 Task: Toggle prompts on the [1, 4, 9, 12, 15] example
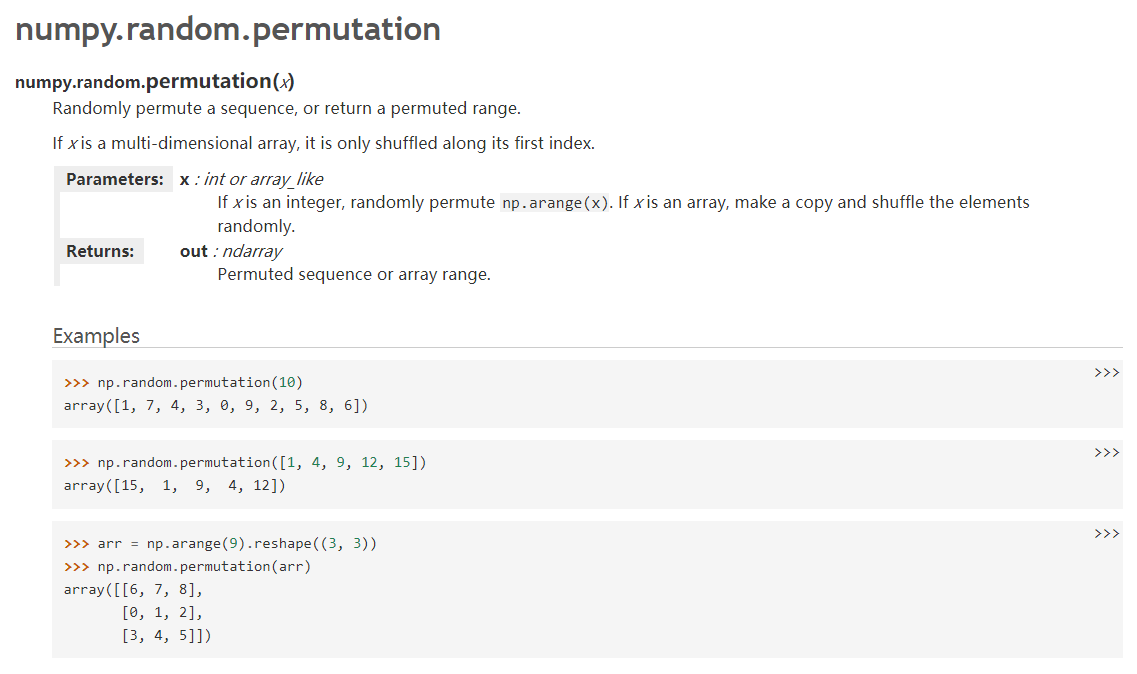tap(1106, 453)
